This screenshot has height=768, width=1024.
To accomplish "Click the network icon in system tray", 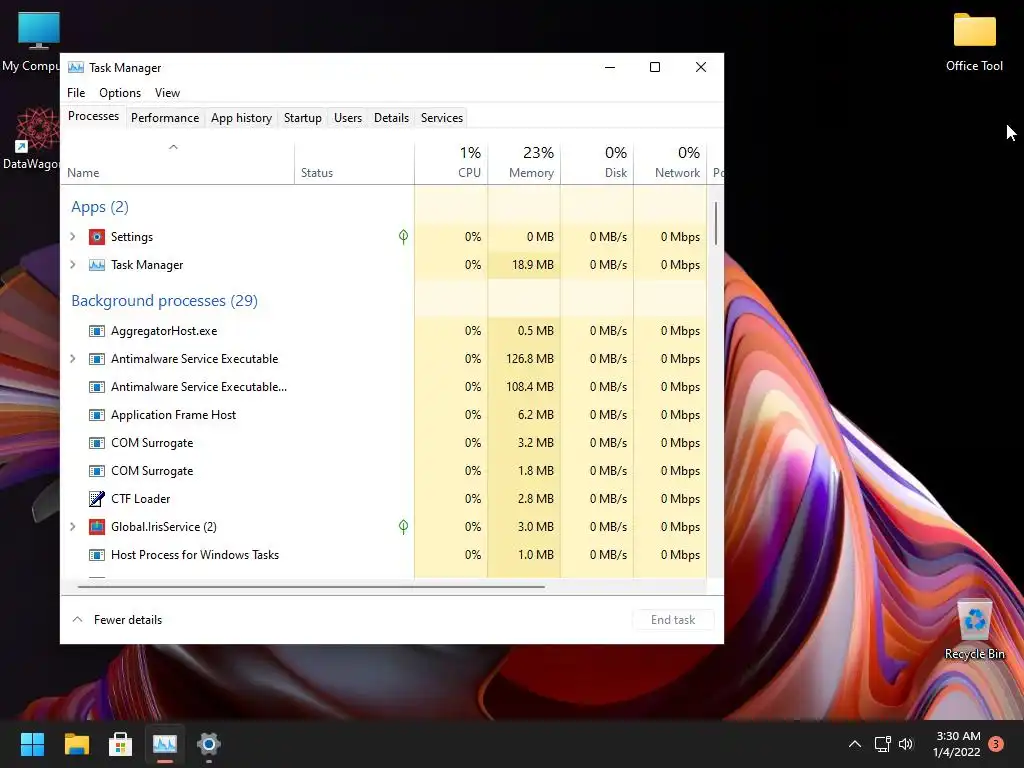I will (883, 744).
